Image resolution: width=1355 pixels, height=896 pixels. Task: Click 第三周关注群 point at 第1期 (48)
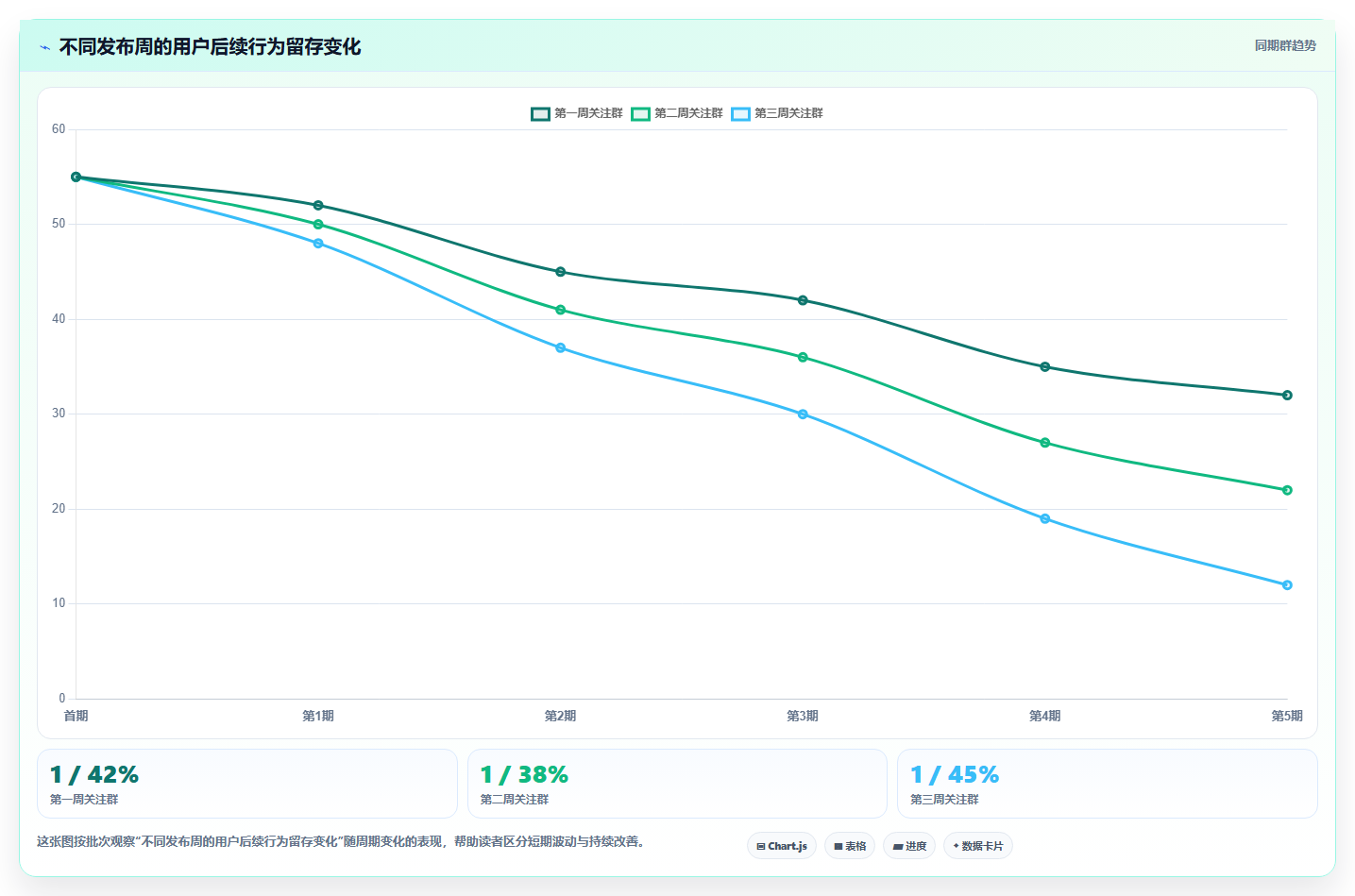(x=318, y=244)
